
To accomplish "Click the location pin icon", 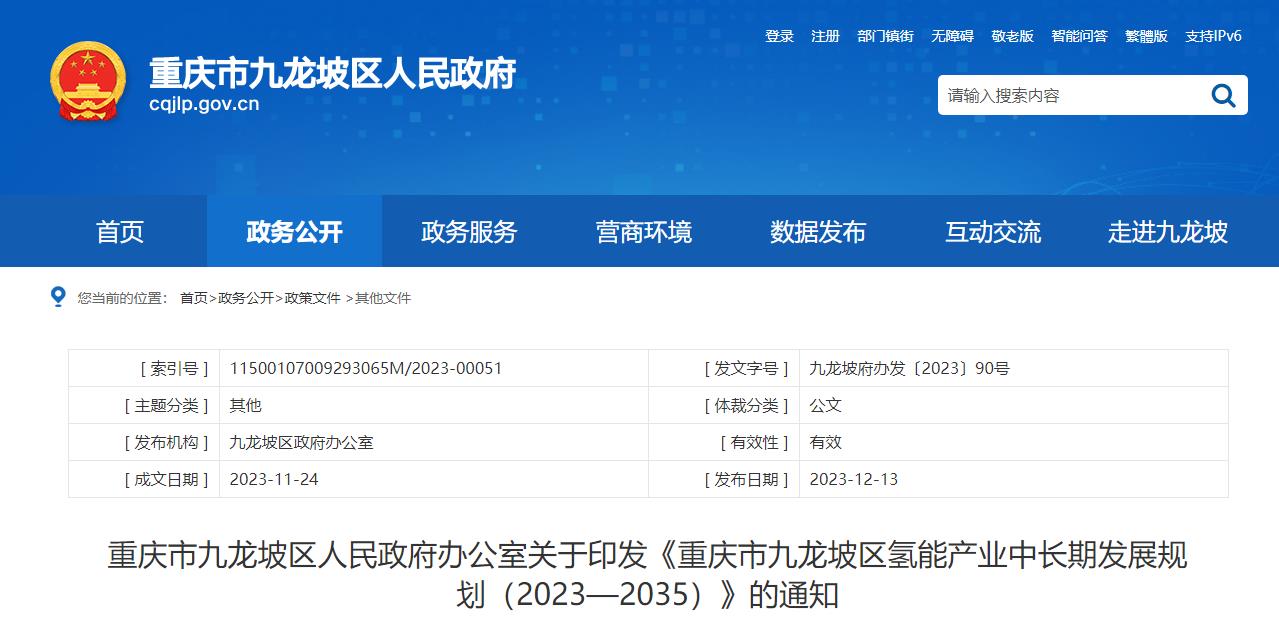I will click(x=58, y=297).
